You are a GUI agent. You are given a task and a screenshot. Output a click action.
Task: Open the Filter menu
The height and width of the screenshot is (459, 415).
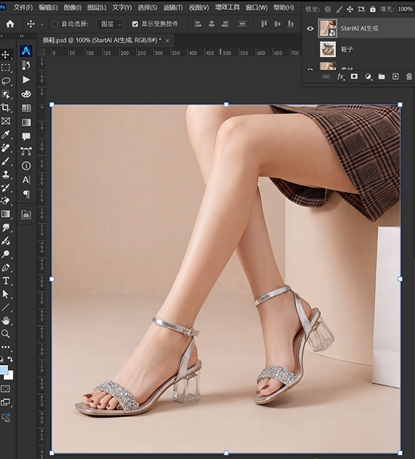pyautogui.click(x=173, y=7)
